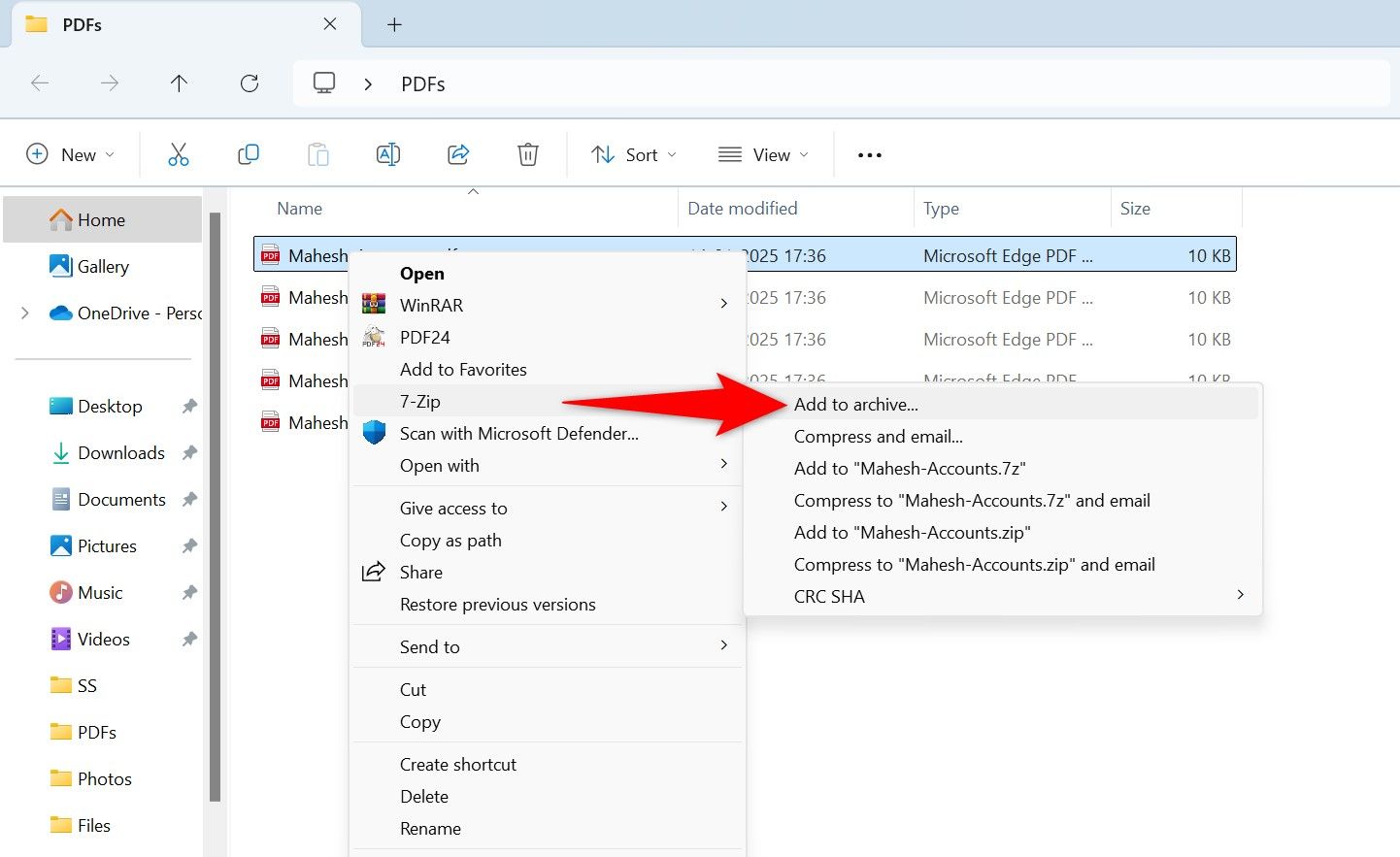
Task: Click the Name column header
Action: [299, 208]
